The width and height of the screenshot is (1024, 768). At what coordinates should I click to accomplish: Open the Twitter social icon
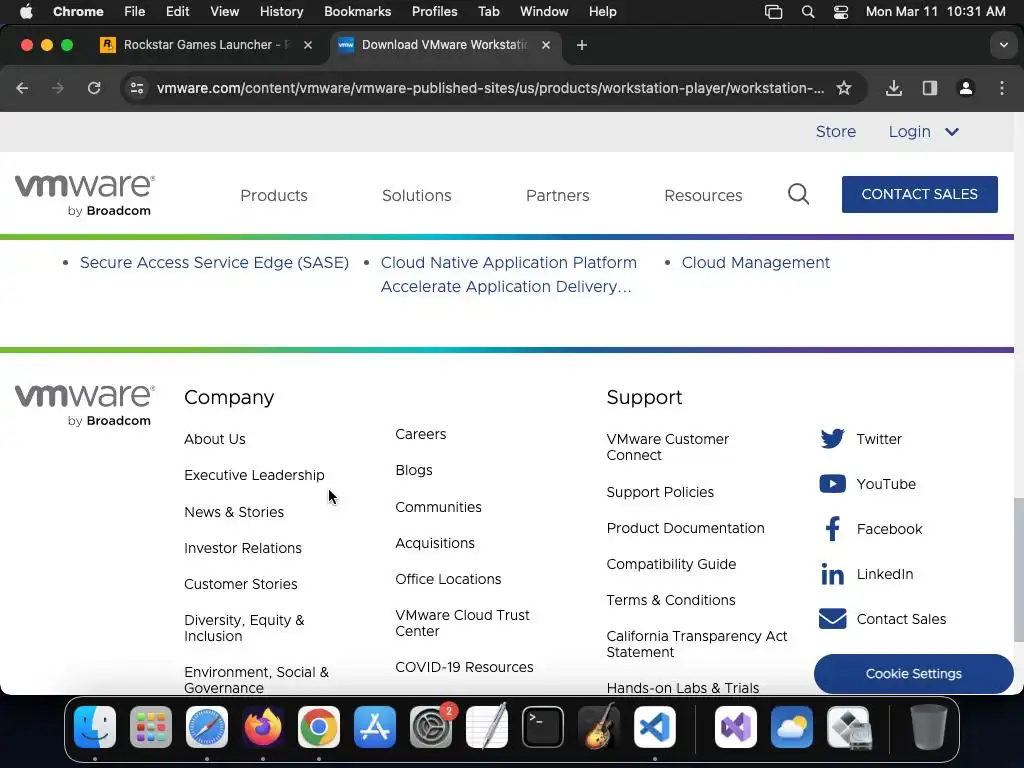click(x=832, y=439)
